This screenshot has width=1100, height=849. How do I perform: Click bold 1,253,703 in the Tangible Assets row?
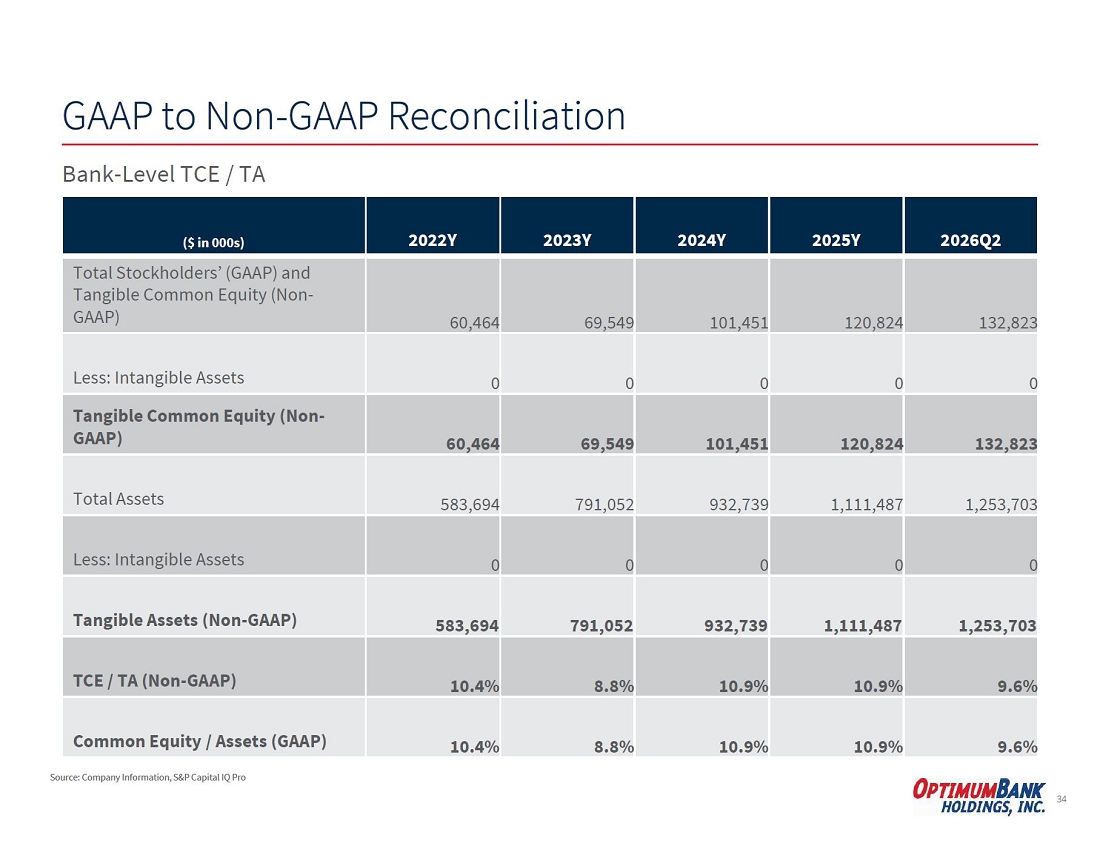(998, 626)
